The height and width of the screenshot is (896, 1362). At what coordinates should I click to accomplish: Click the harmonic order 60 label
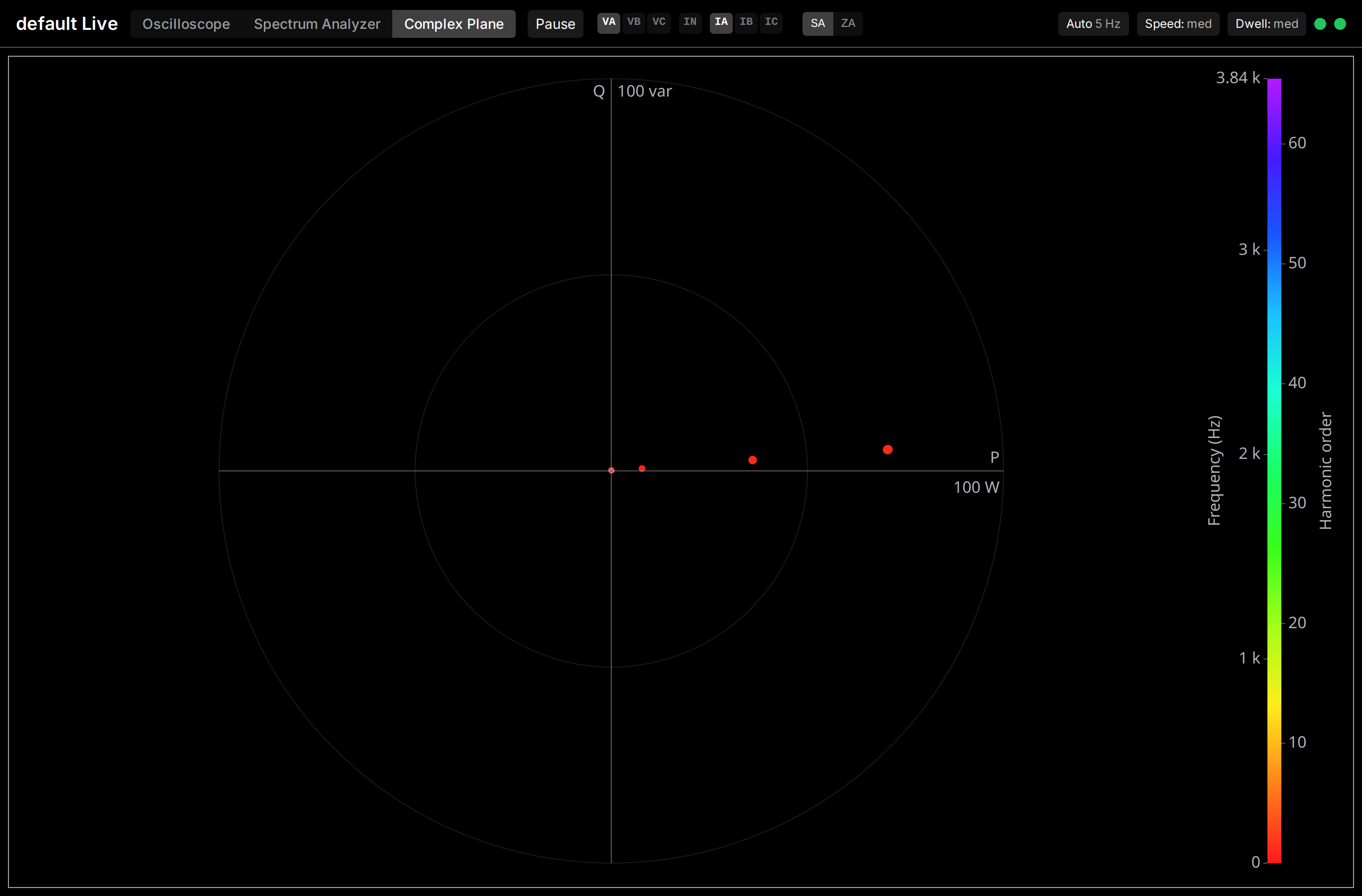coord(1297,143)
